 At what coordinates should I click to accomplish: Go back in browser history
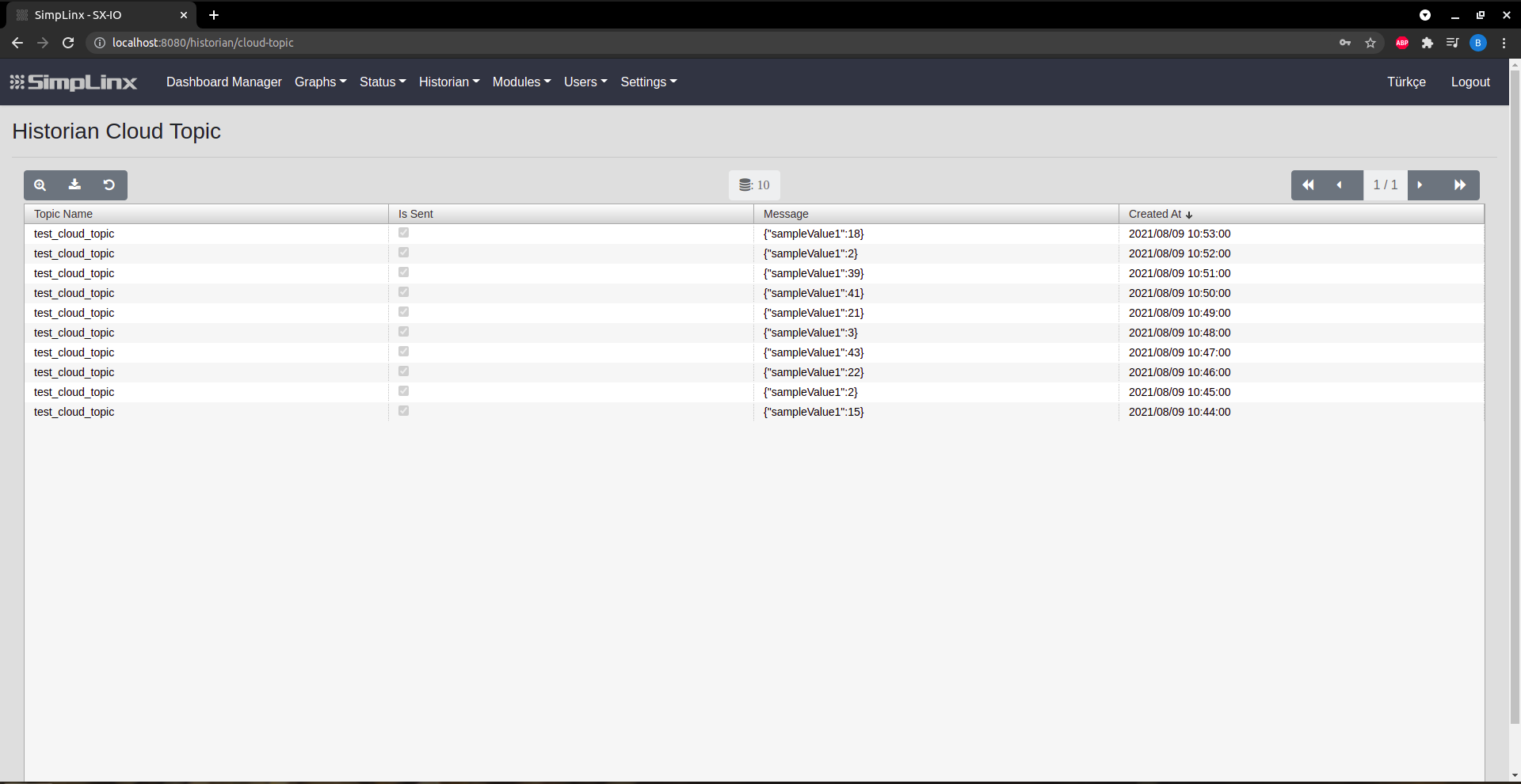(17, 43)
